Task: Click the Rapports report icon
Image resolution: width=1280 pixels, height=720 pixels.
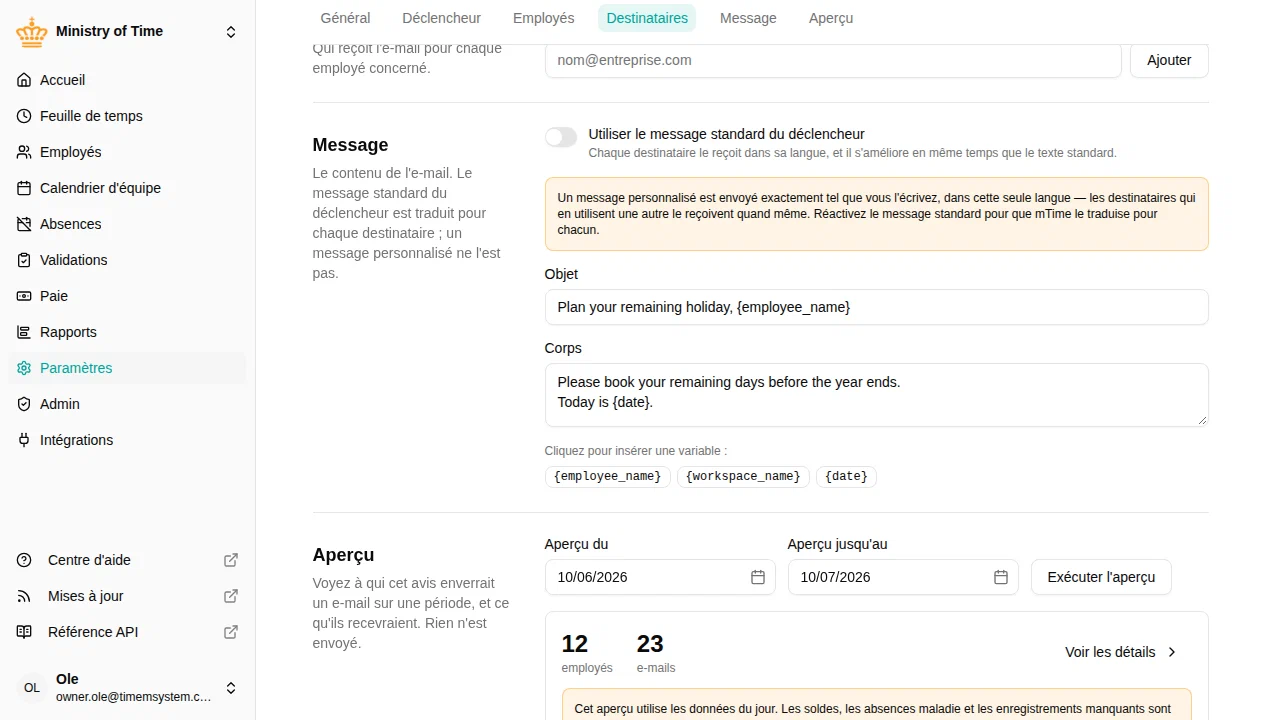Action: point(24,332)
